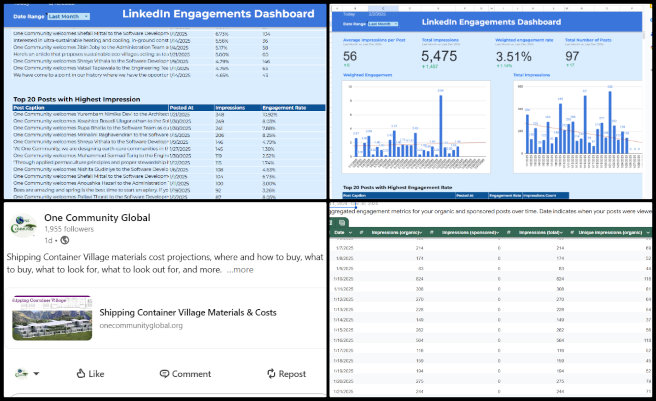This screenshot has height=401, width=656.
Task: Select the Total Impressions bar chart
Action: pos(578,127)
